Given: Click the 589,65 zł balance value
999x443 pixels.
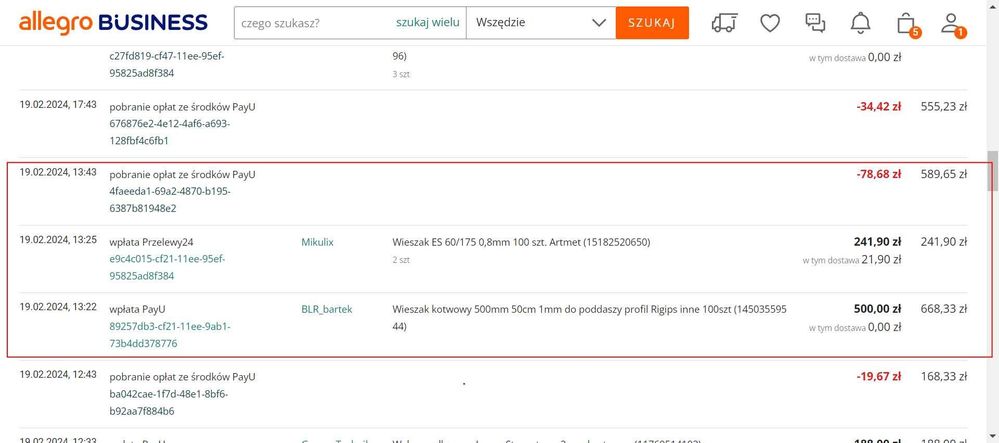Looking at the screenshot, I should (944, 174).
